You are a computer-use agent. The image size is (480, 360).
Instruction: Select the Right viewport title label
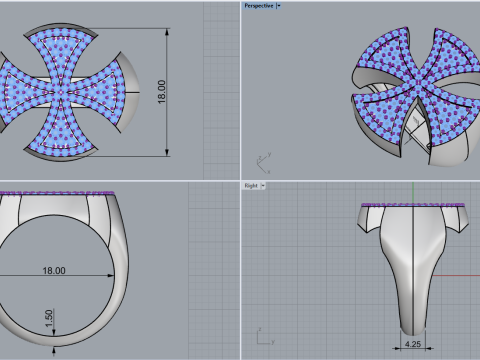pos(251,186)
